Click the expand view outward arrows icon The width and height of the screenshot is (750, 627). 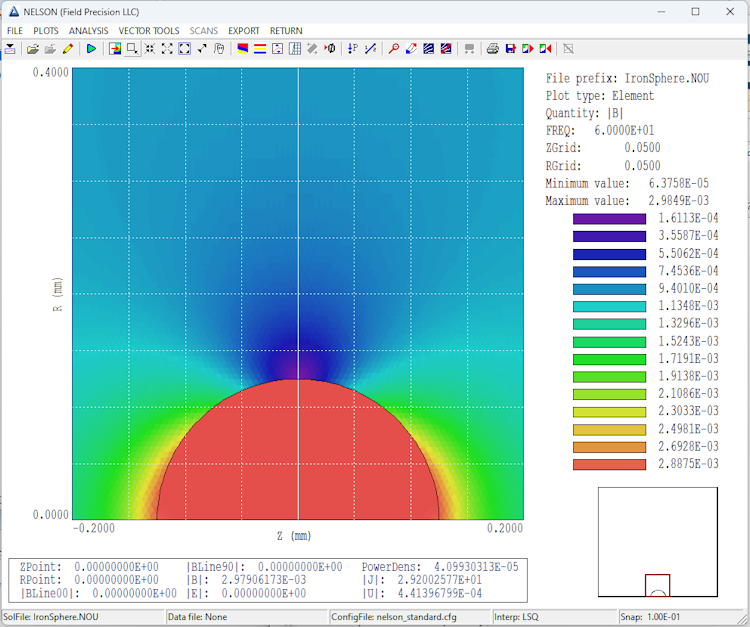[x=167, y=49]
